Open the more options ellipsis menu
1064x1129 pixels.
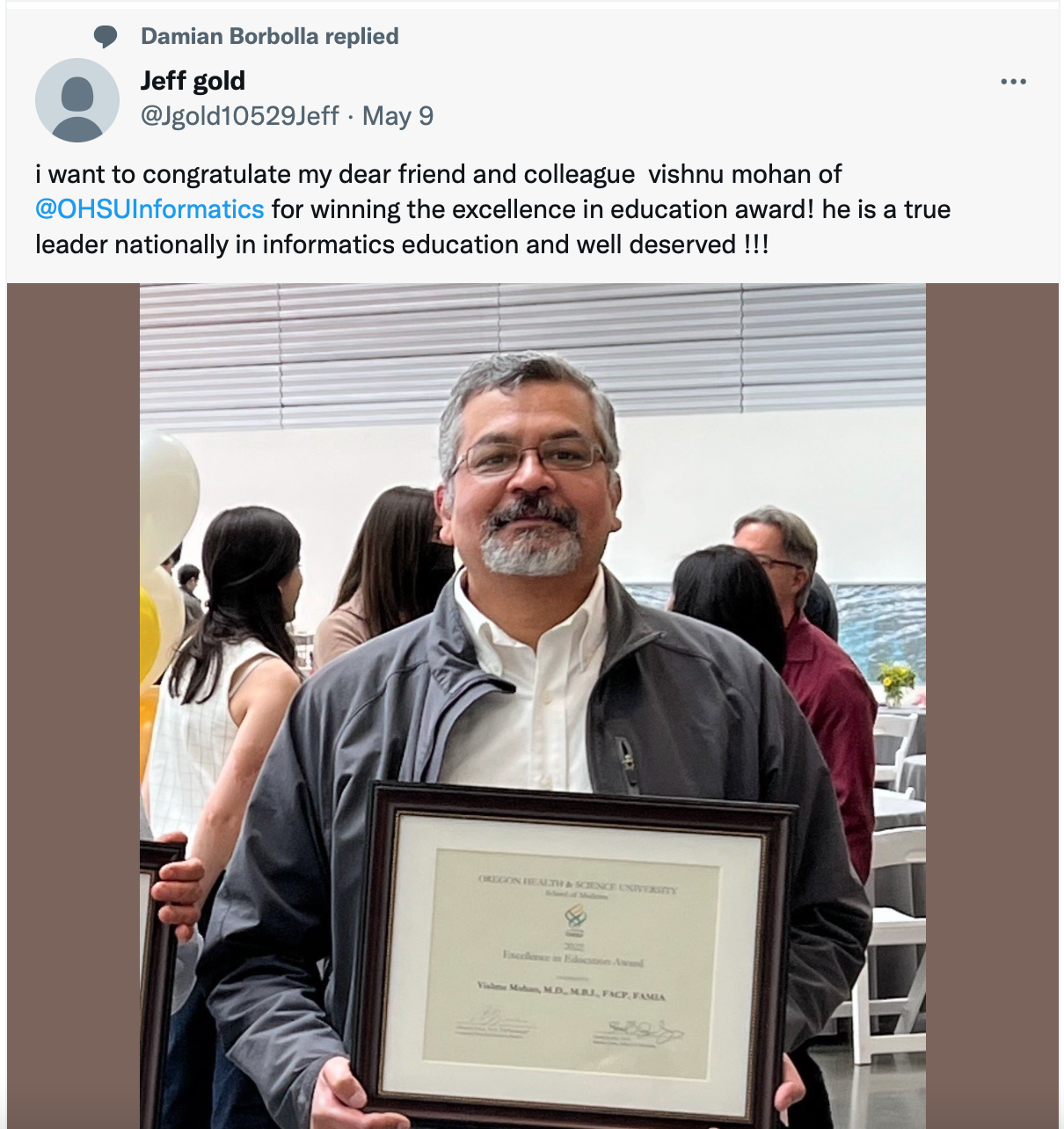tap(1013, 82)
